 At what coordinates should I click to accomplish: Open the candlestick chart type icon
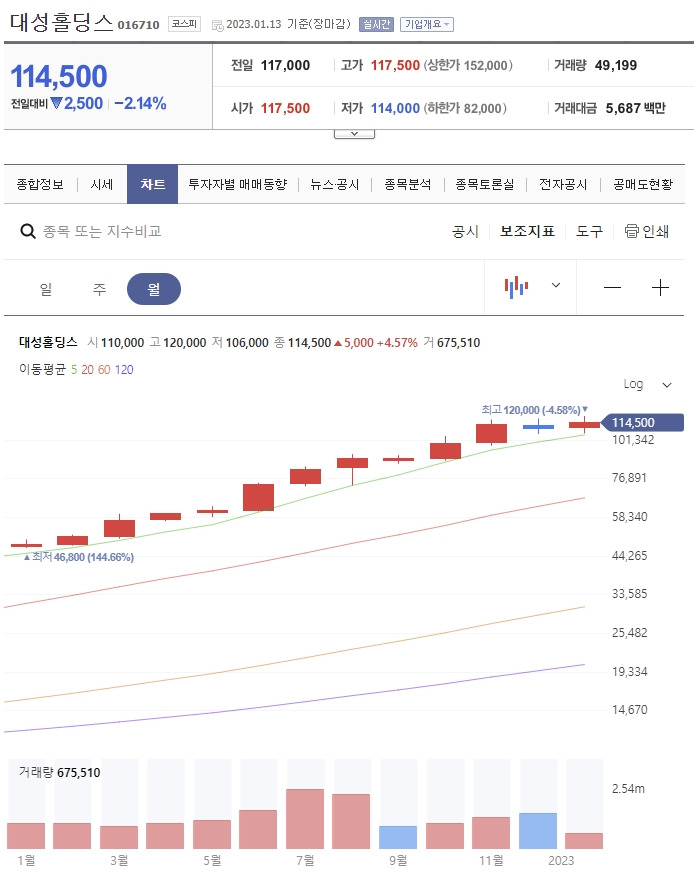coord(516,287)
